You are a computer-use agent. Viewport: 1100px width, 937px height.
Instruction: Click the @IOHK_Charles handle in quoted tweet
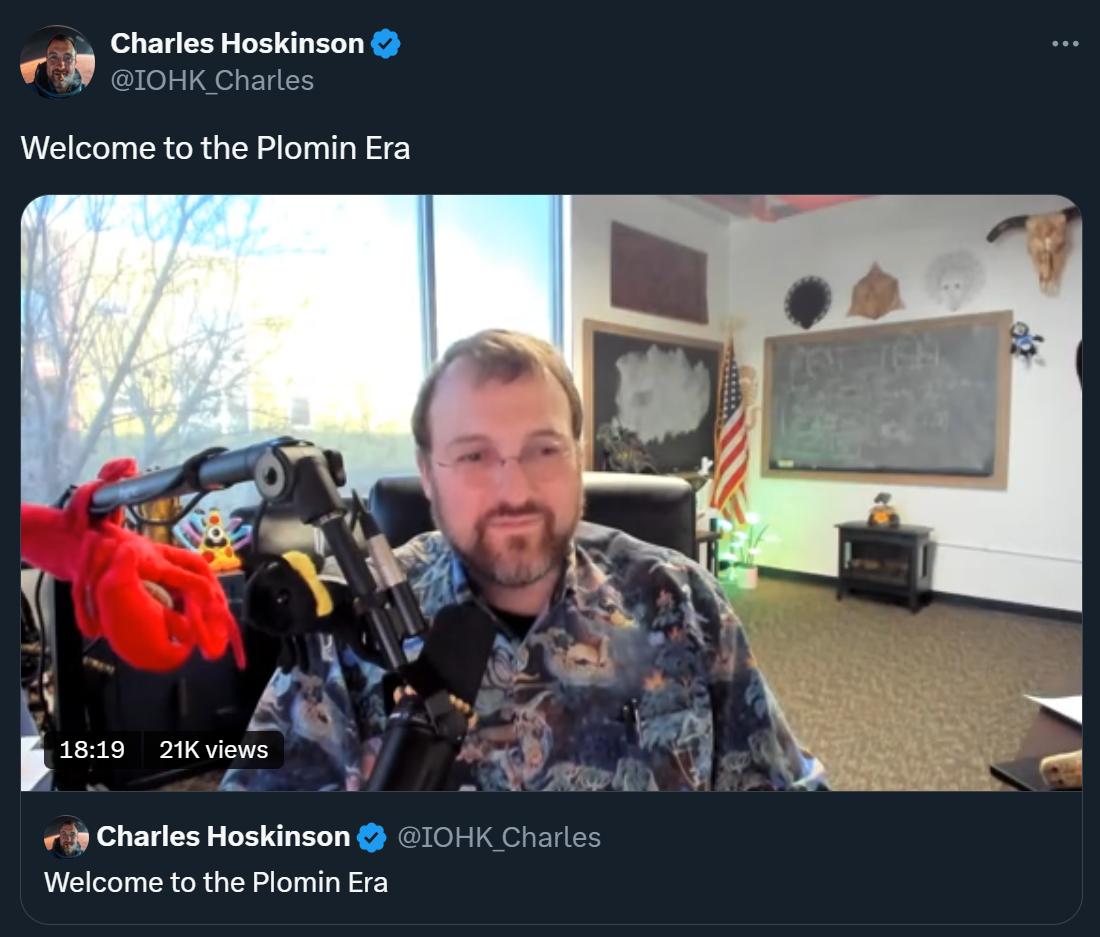click(499, 837)
